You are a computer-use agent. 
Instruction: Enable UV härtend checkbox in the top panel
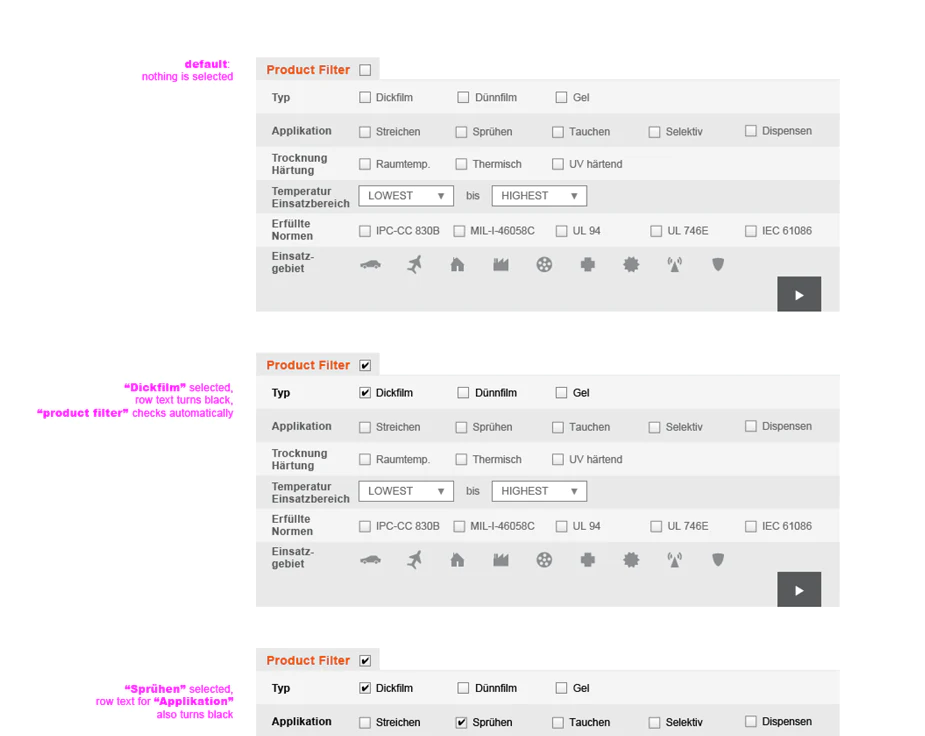[557, 164]
